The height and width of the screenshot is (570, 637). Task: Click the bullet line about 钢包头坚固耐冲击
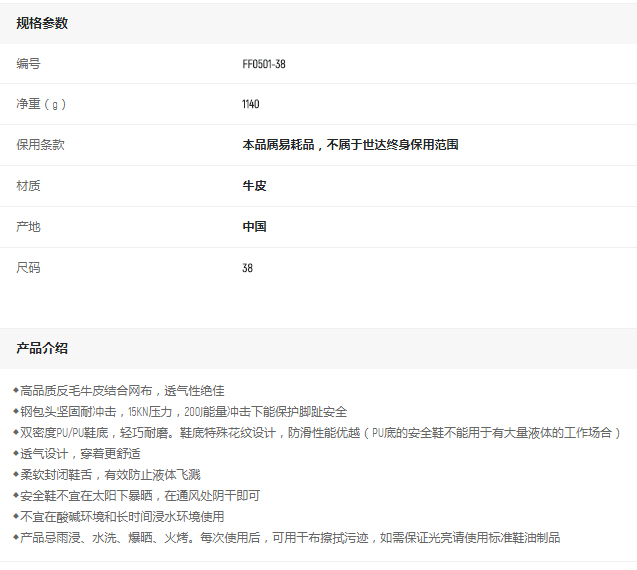point(182,411)
